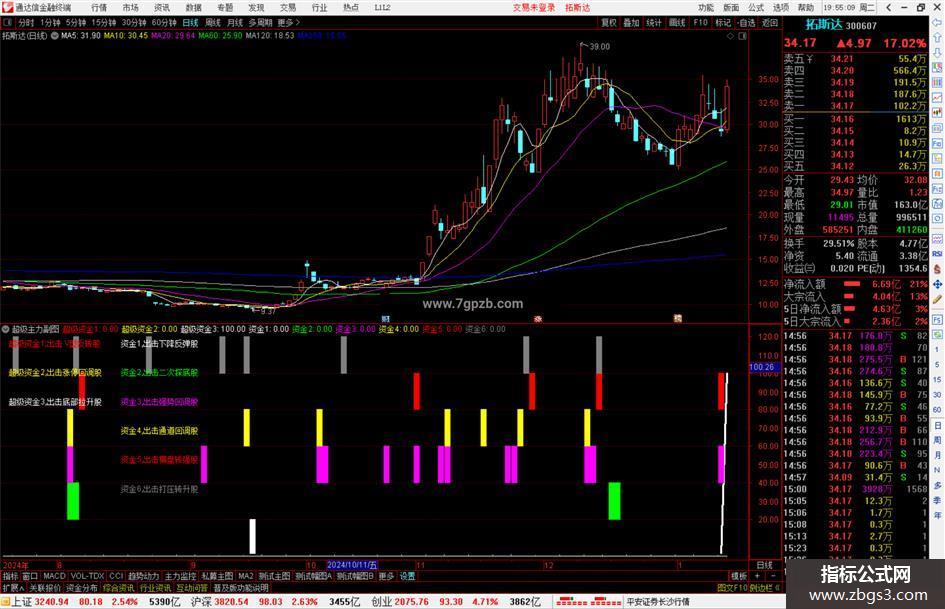
Task: Open the 更多 indicator list at the bottom
Action: [x=386, y=576]
